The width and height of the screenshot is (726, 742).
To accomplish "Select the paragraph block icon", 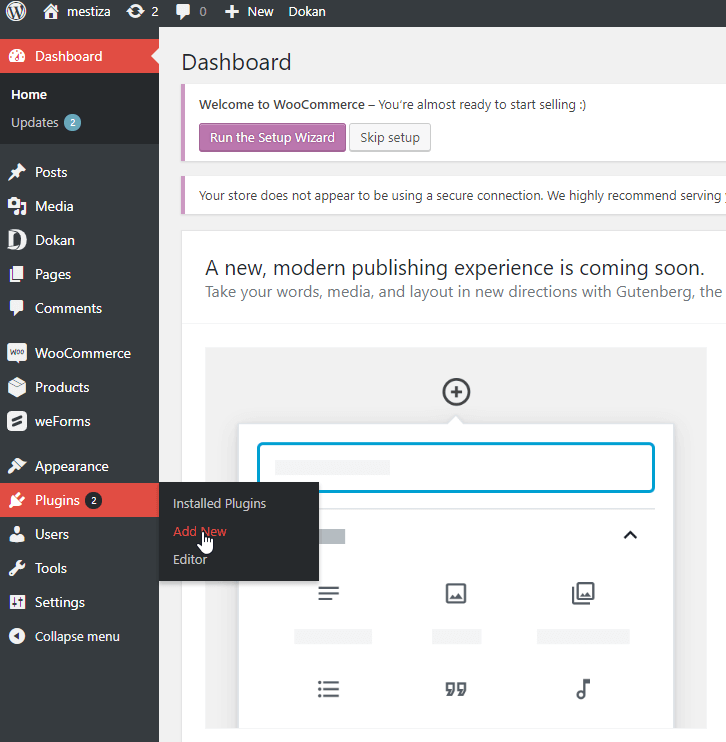I will point(328,593).
